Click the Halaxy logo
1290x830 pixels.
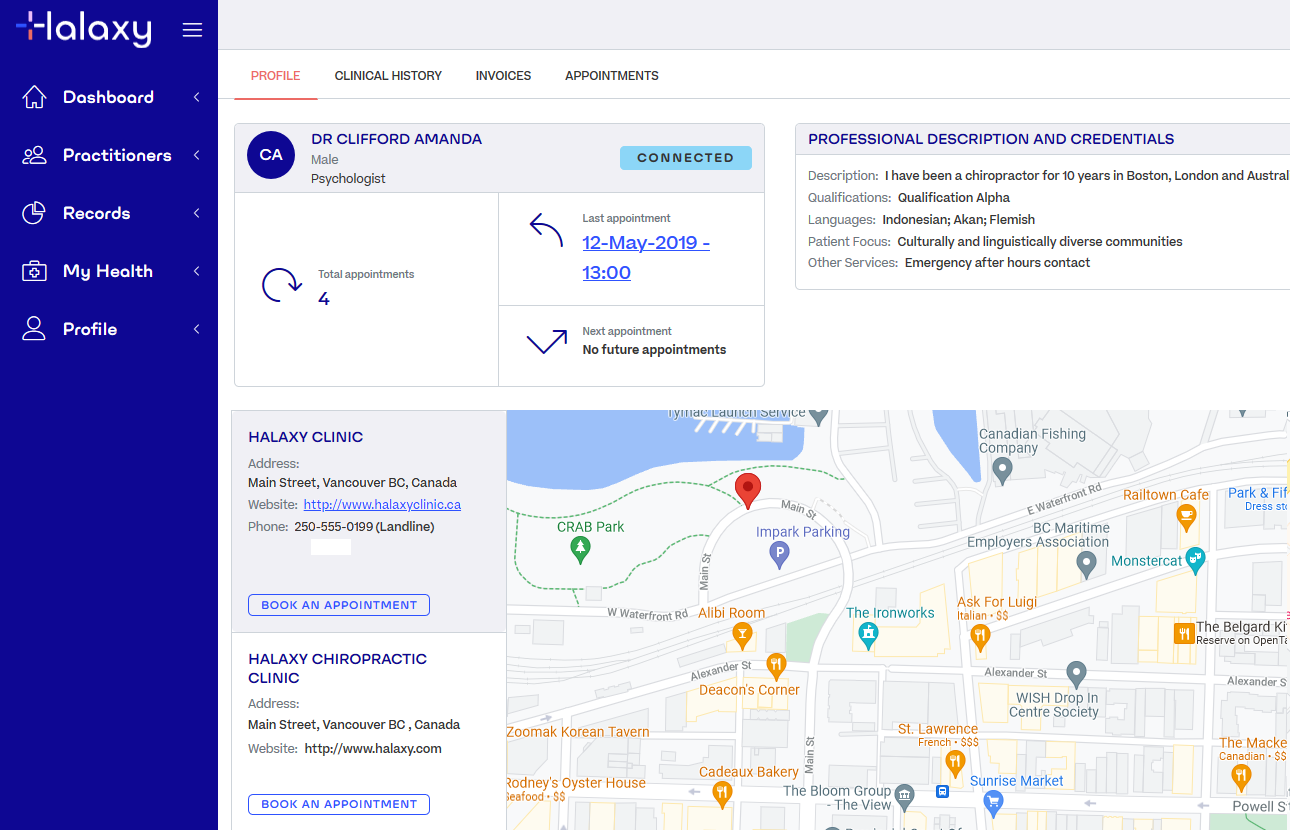tap(82, 29)
